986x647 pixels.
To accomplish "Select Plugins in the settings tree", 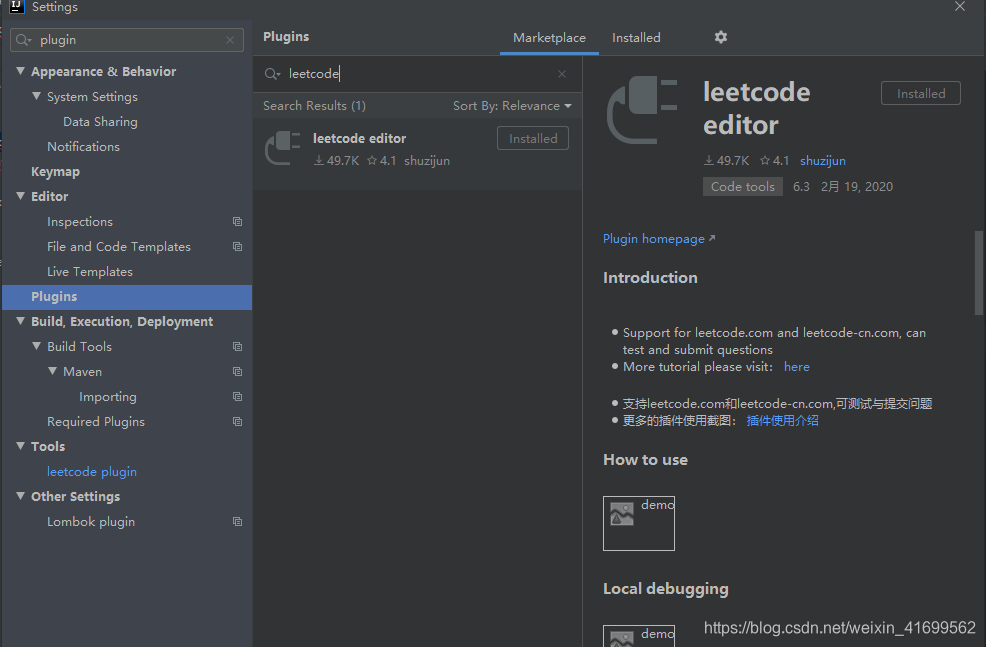I will (127, 297).
